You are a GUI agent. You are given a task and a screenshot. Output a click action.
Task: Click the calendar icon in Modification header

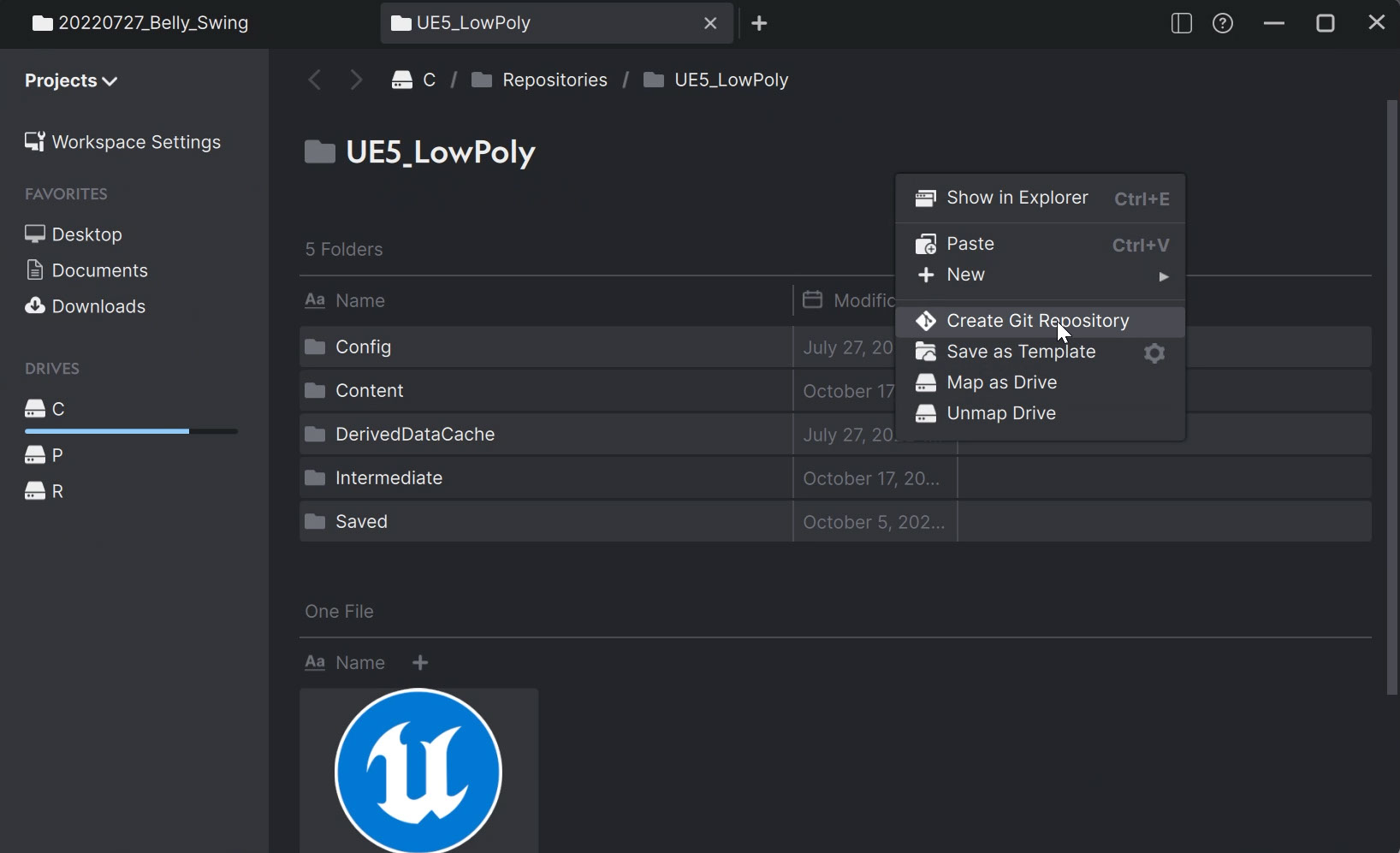812,299
